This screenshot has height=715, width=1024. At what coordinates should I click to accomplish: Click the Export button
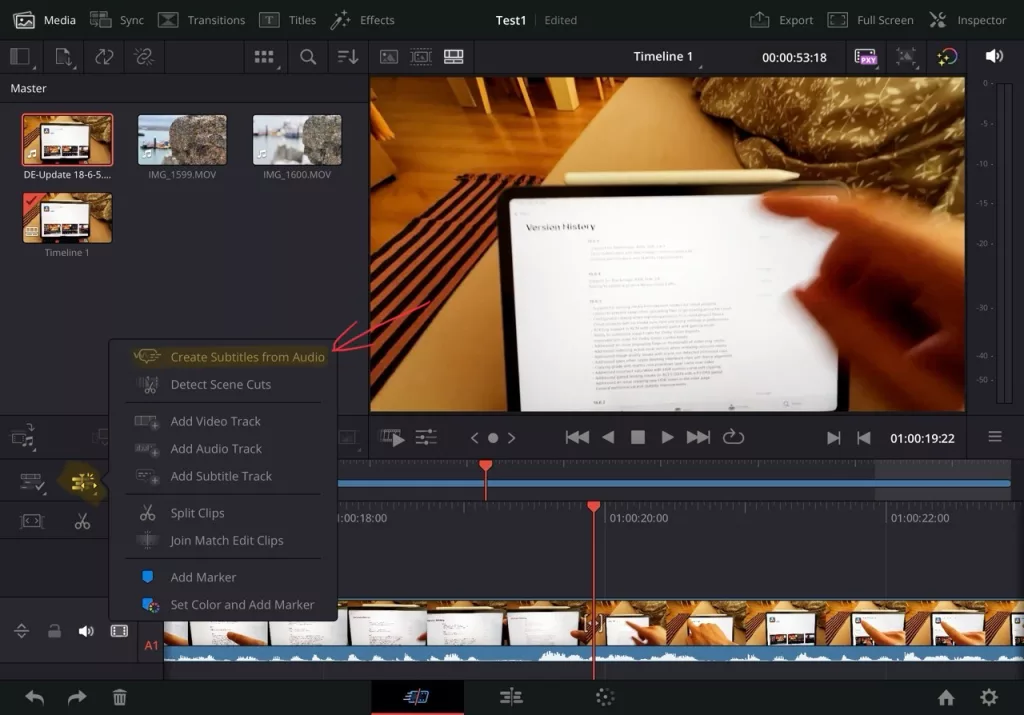click(781, 19)
